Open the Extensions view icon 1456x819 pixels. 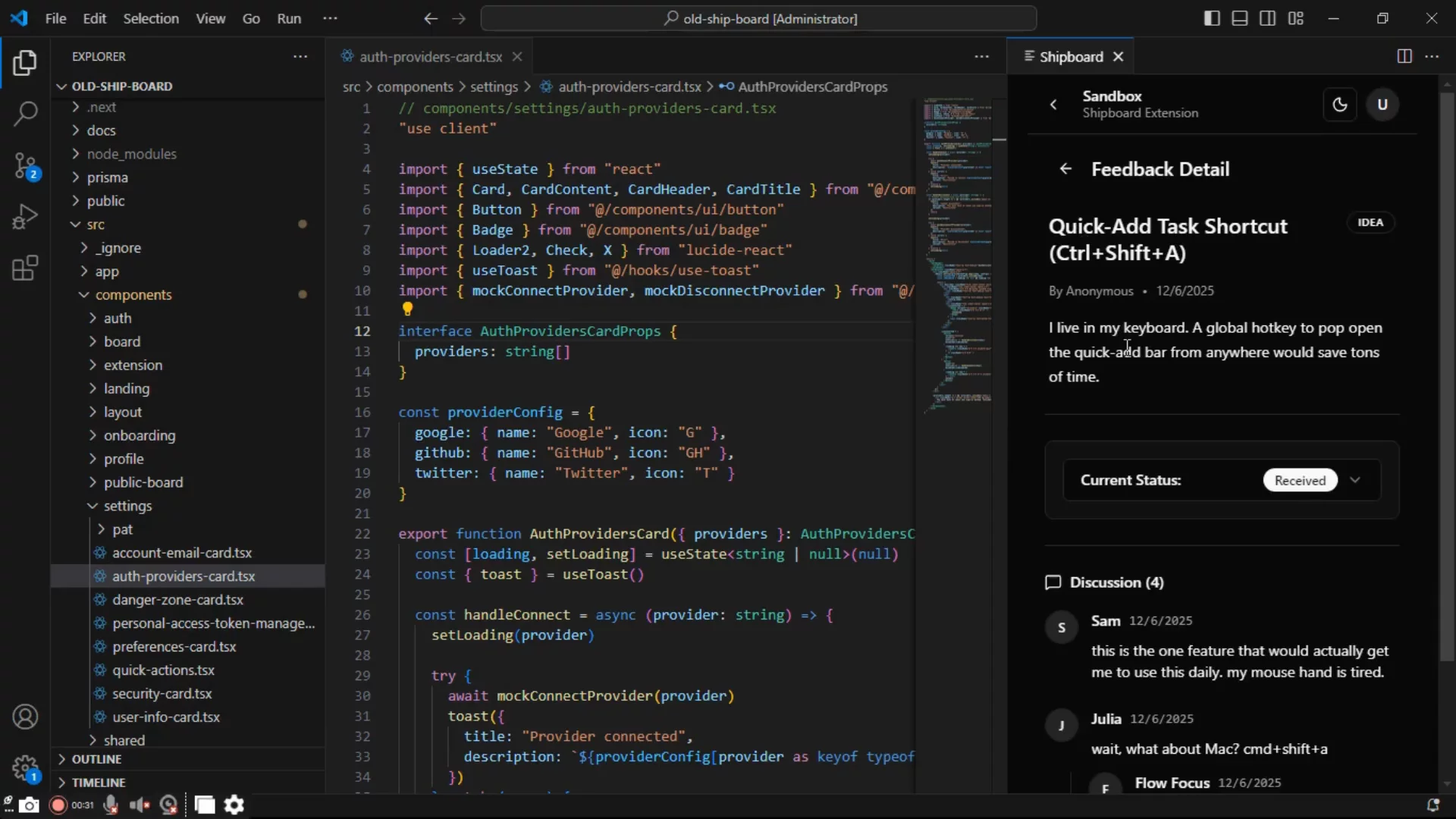coord(25,268)
